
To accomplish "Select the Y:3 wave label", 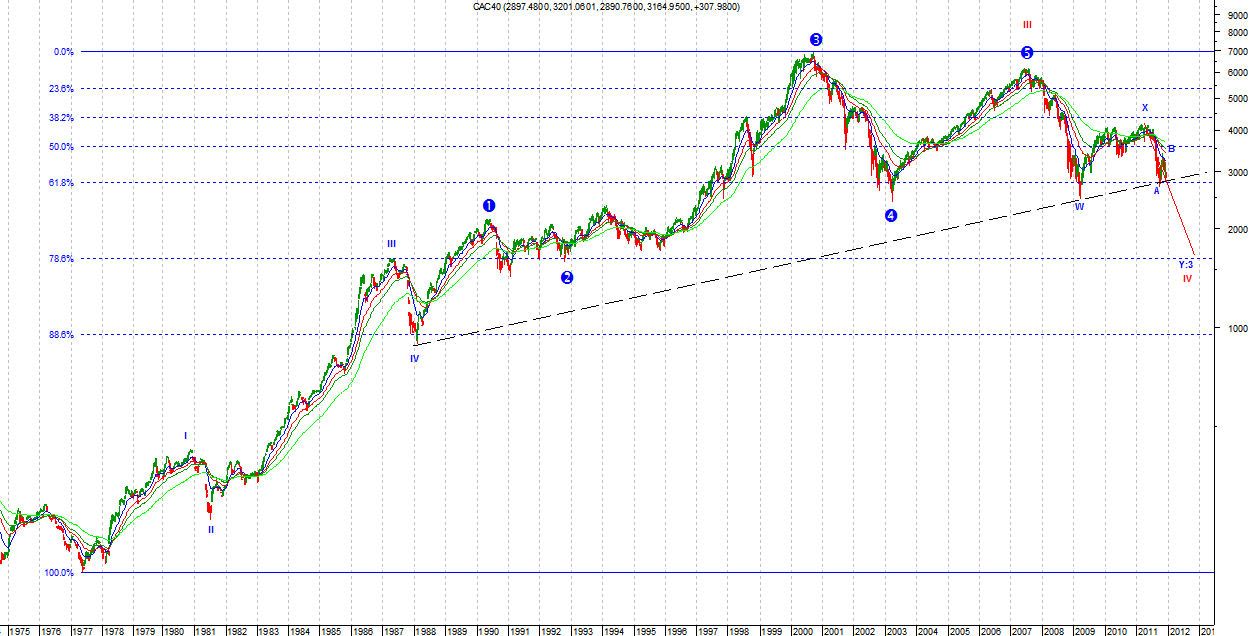I will [x=1185, y=264].
